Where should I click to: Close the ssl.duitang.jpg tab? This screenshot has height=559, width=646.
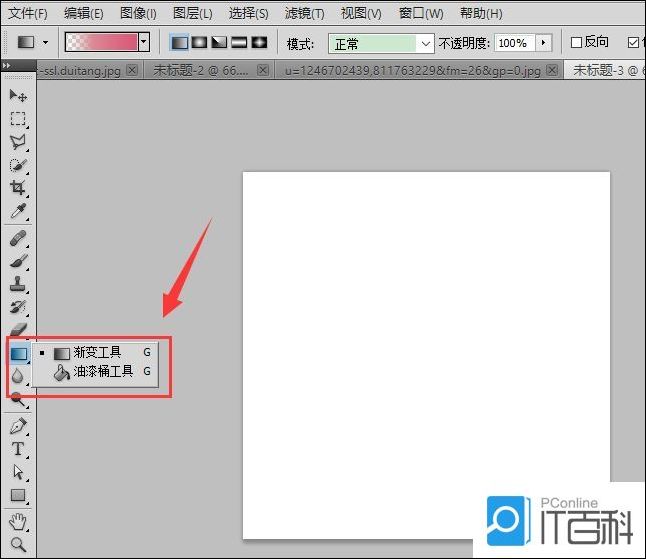point(132,70)
